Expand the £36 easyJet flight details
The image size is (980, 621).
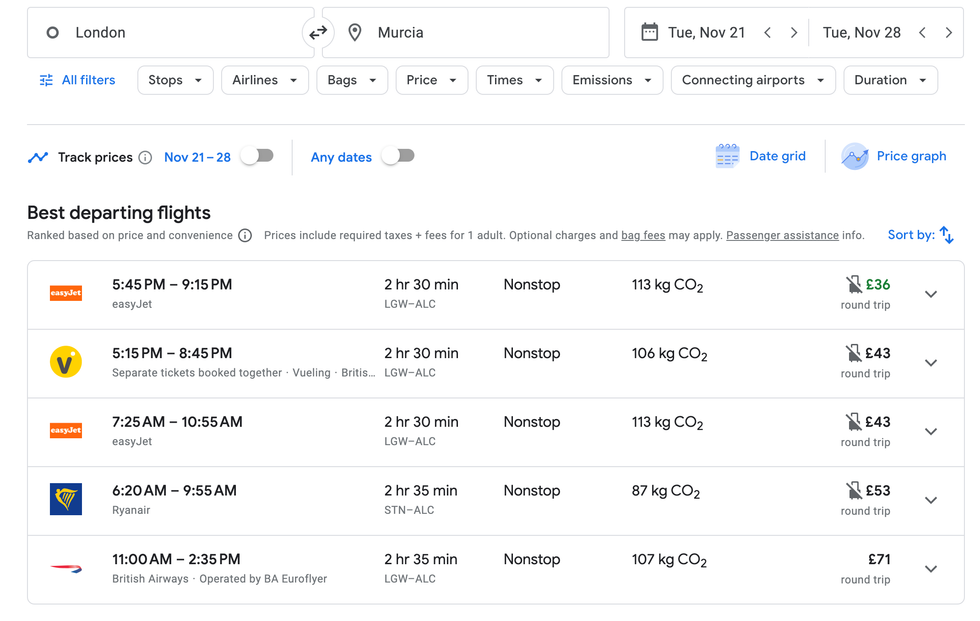931,294
